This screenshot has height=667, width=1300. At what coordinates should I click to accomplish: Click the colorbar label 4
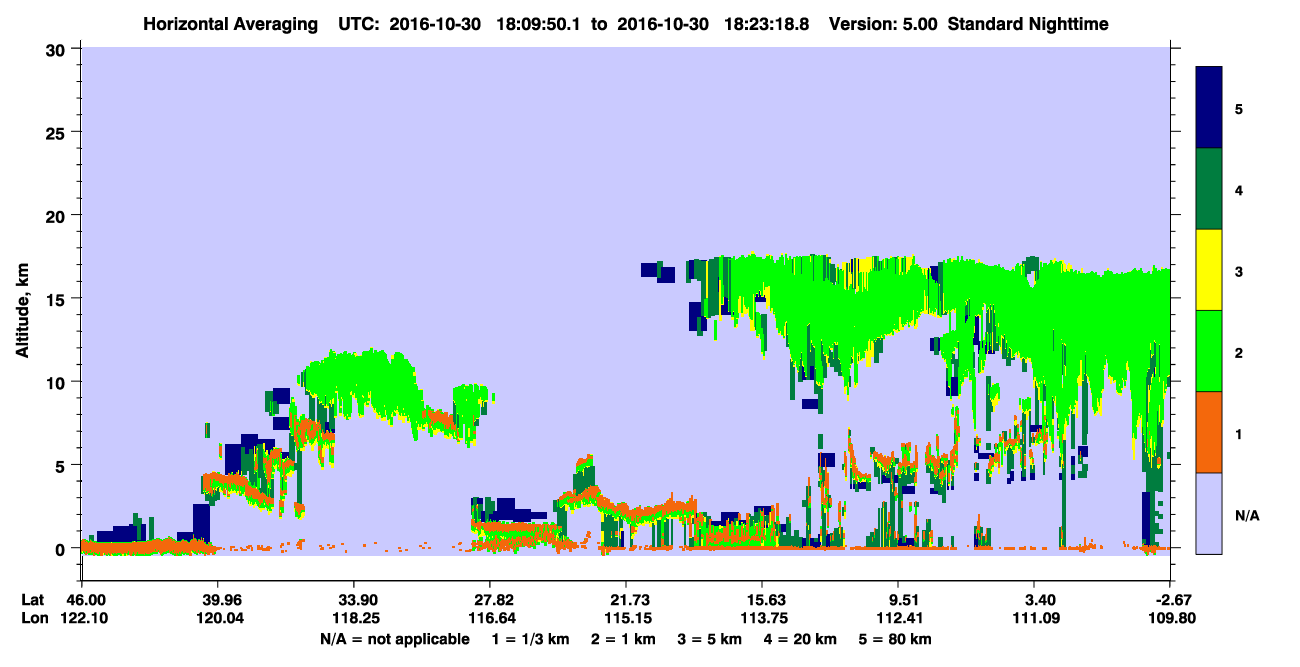1239,189
